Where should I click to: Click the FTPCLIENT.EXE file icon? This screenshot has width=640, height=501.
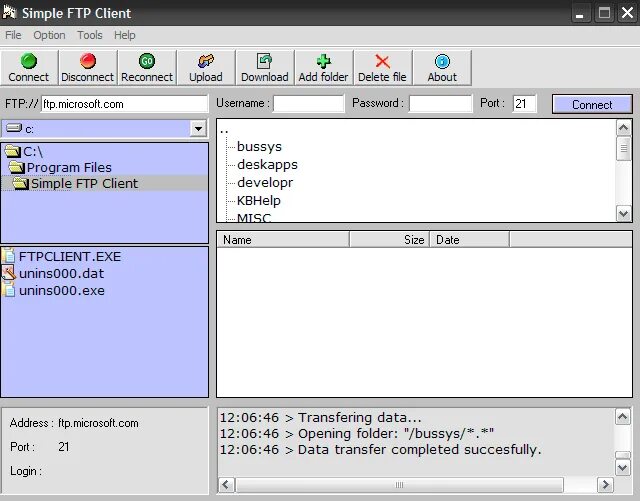(x=9, y=256)
